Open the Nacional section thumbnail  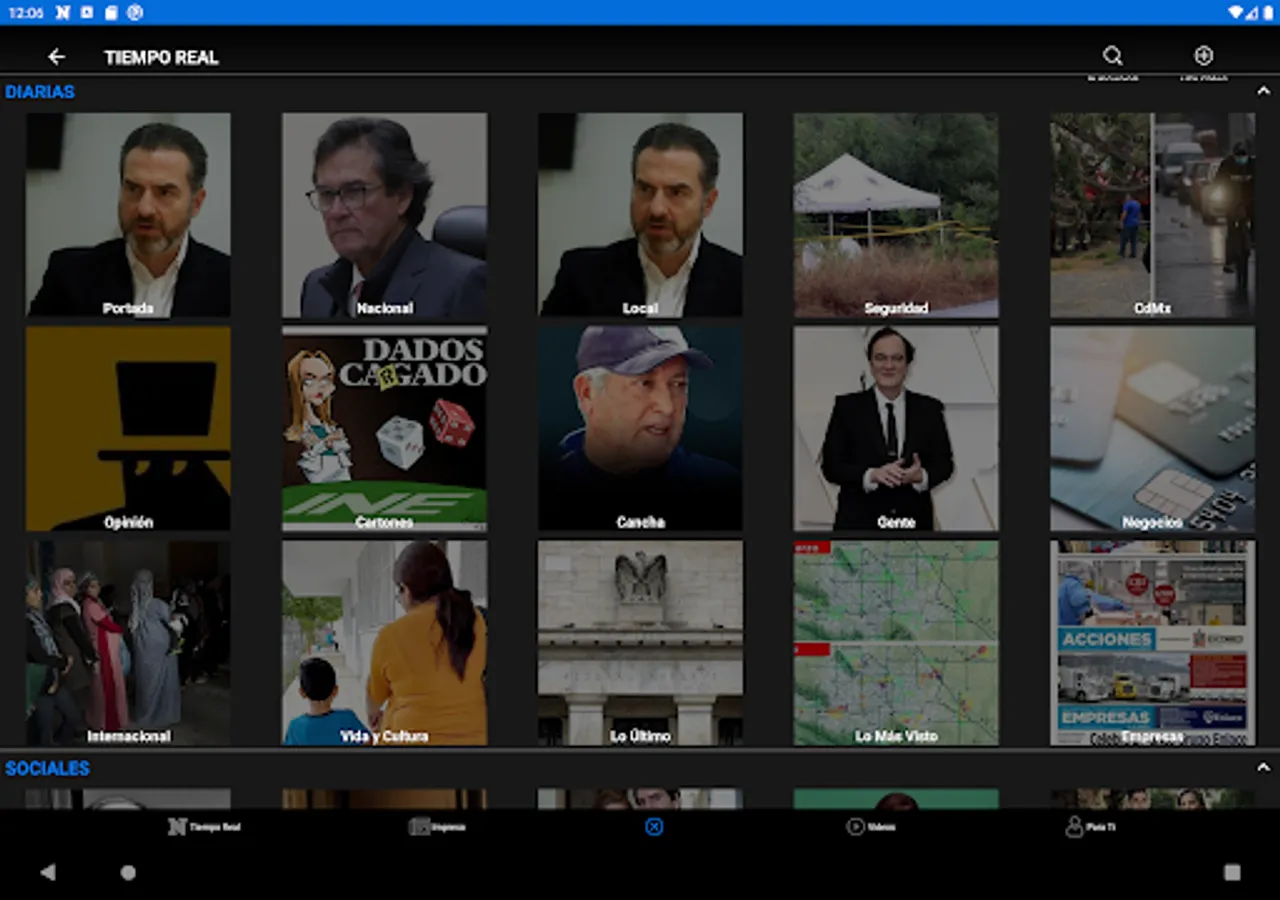pos(384,215)
